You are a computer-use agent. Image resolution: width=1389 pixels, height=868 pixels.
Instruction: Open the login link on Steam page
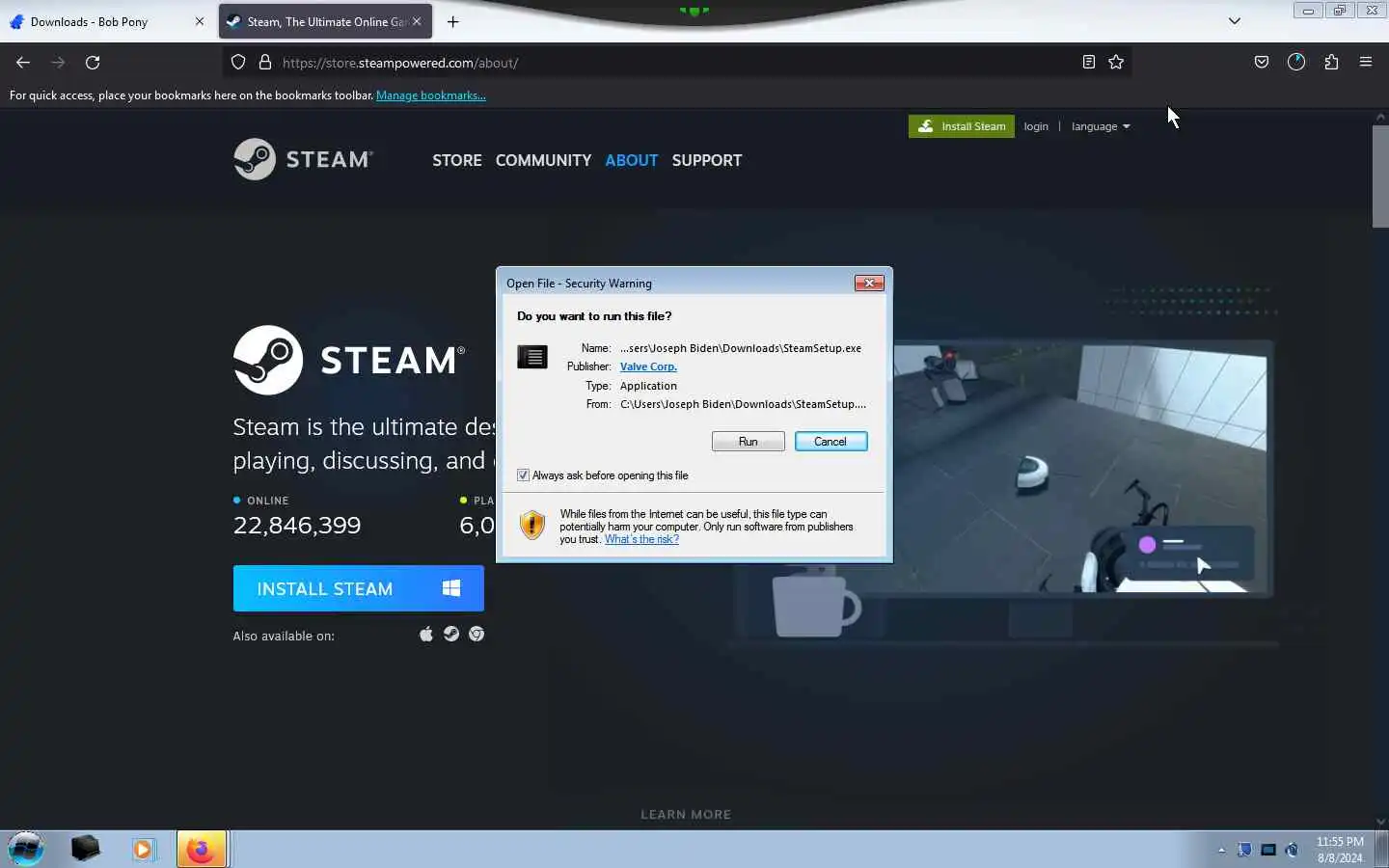coord(1036,126)
